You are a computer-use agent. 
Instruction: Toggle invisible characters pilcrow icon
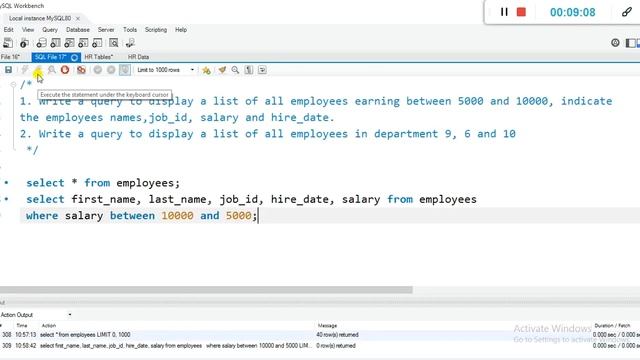[249, 70]
